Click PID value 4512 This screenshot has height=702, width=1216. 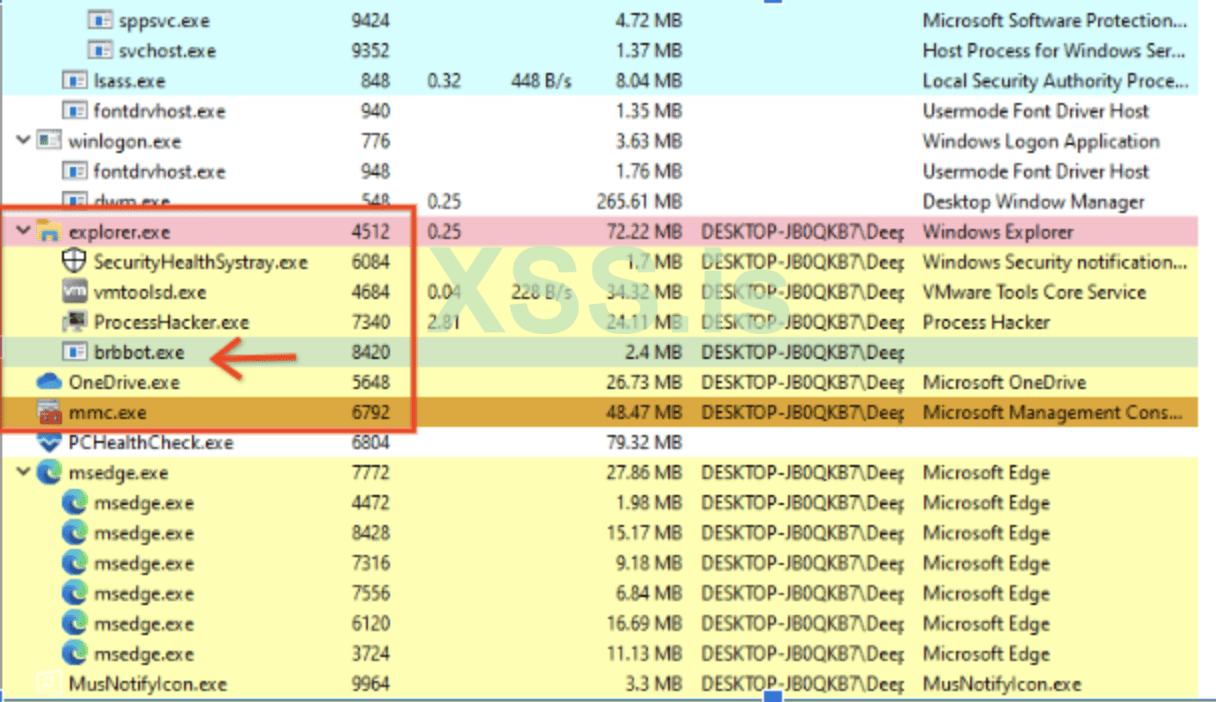(371, 232)
